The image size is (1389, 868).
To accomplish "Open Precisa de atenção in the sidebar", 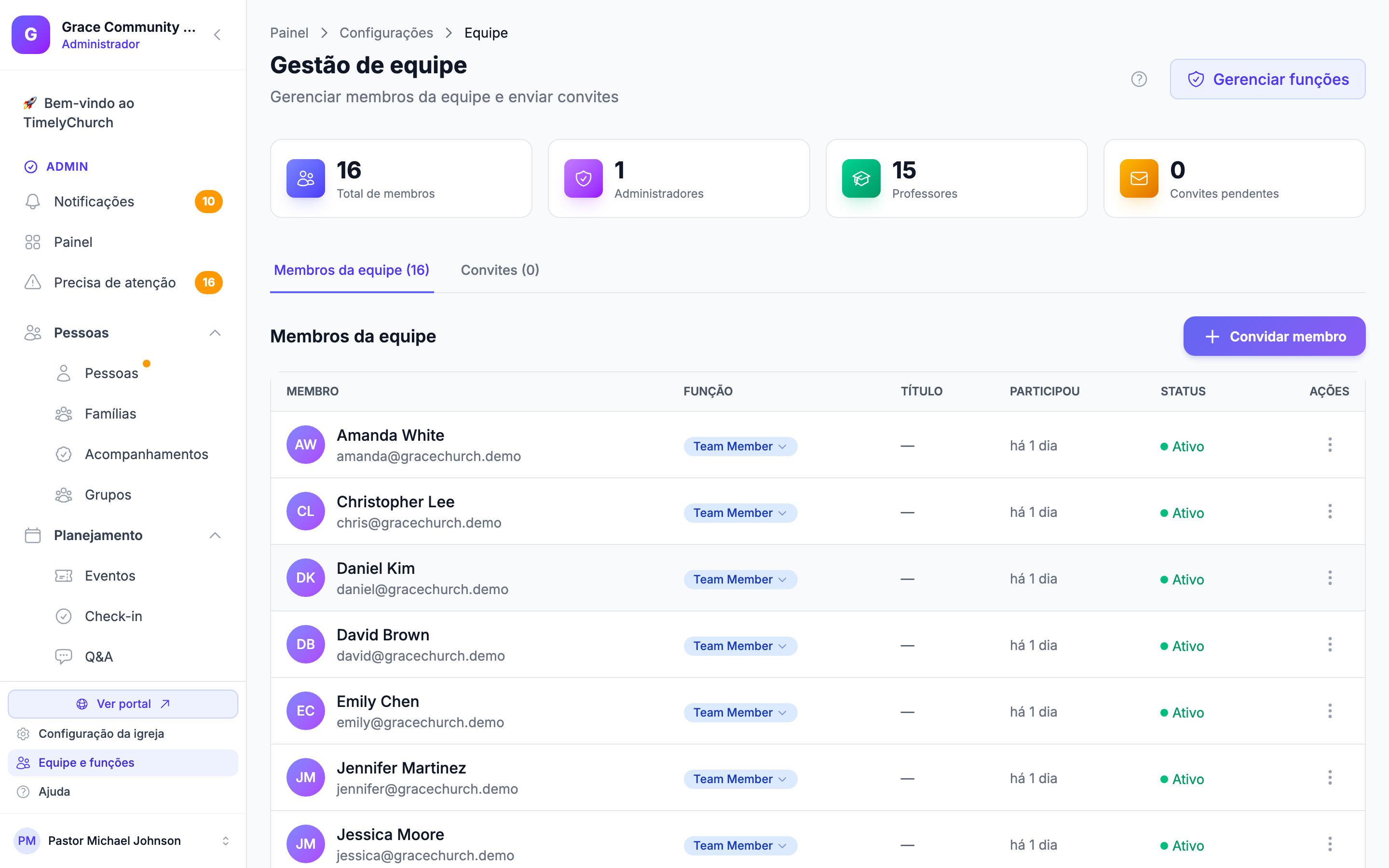I will (123, 283).
